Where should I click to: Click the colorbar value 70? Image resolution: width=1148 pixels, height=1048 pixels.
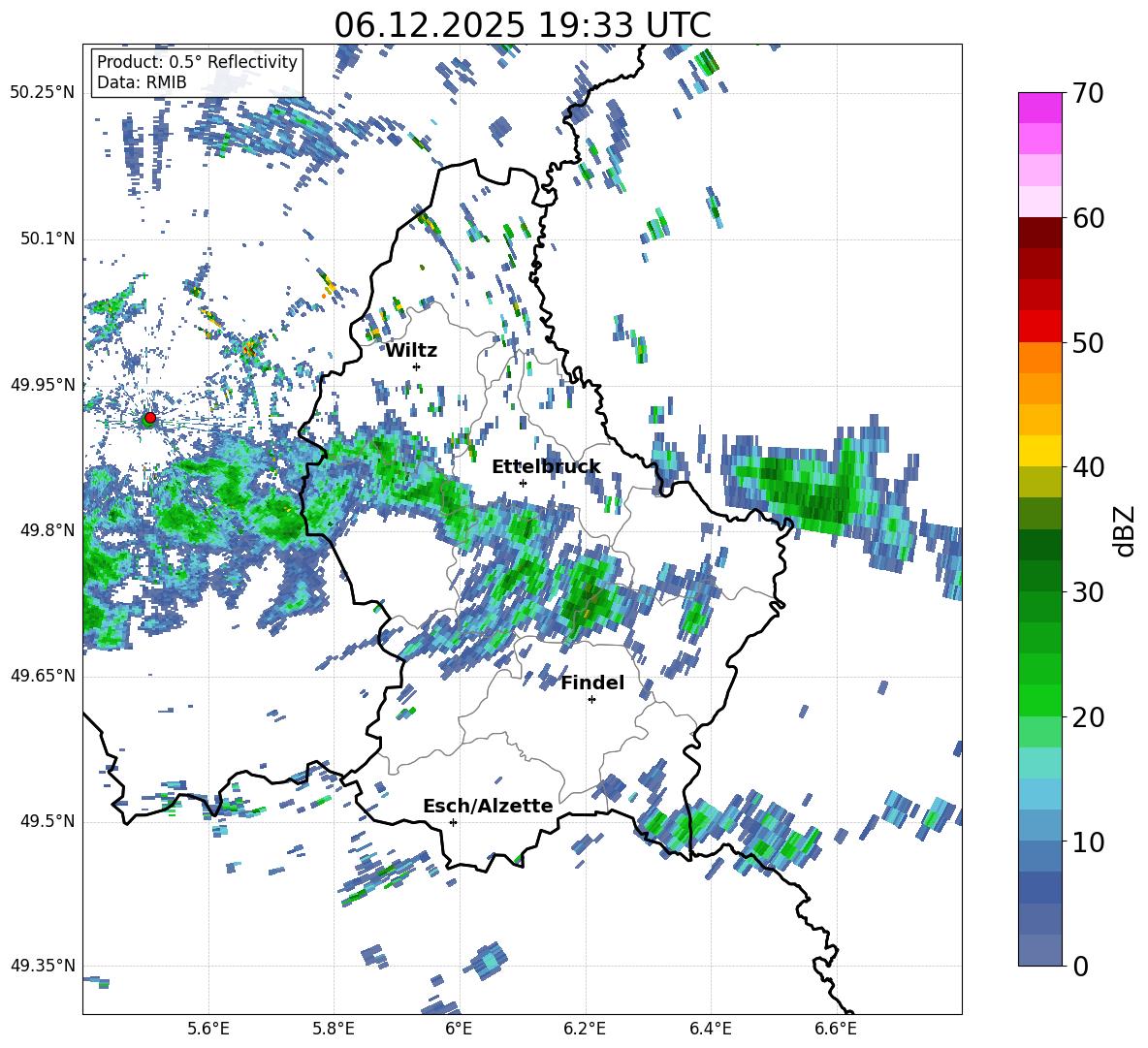(1088, 94)
